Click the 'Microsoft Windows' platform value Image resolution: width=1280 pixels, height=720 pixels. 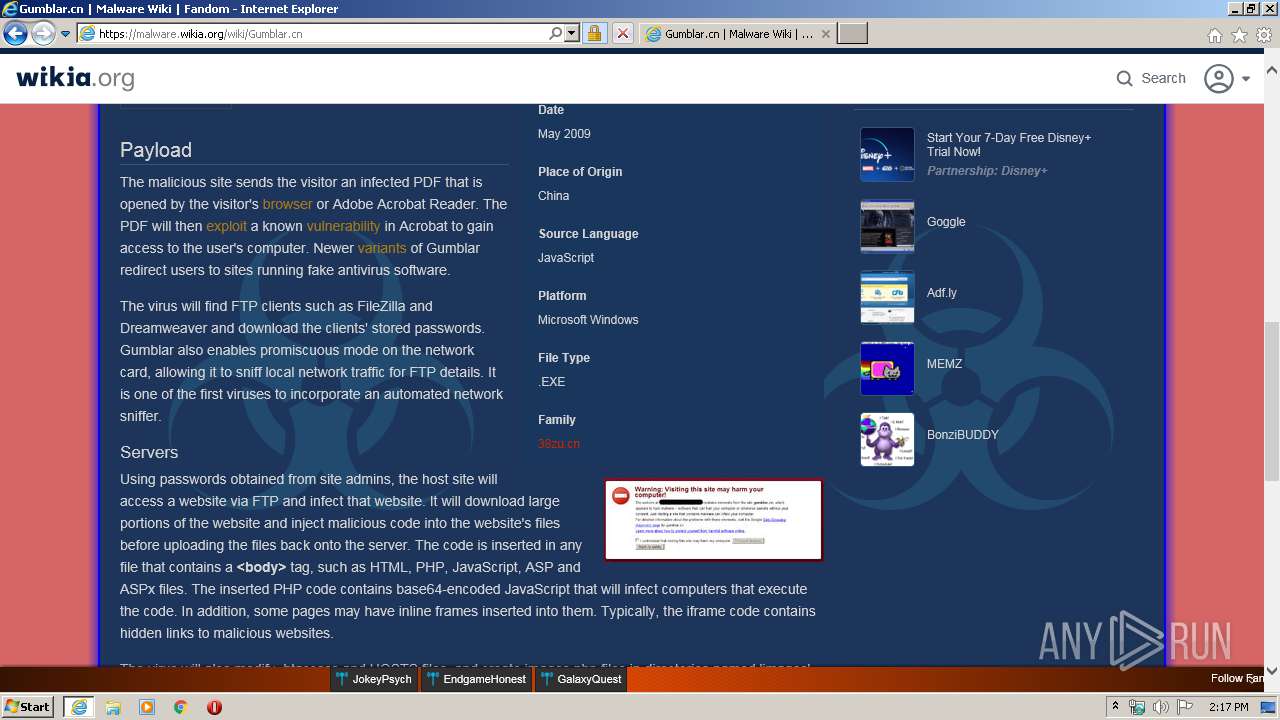point(588,320)
